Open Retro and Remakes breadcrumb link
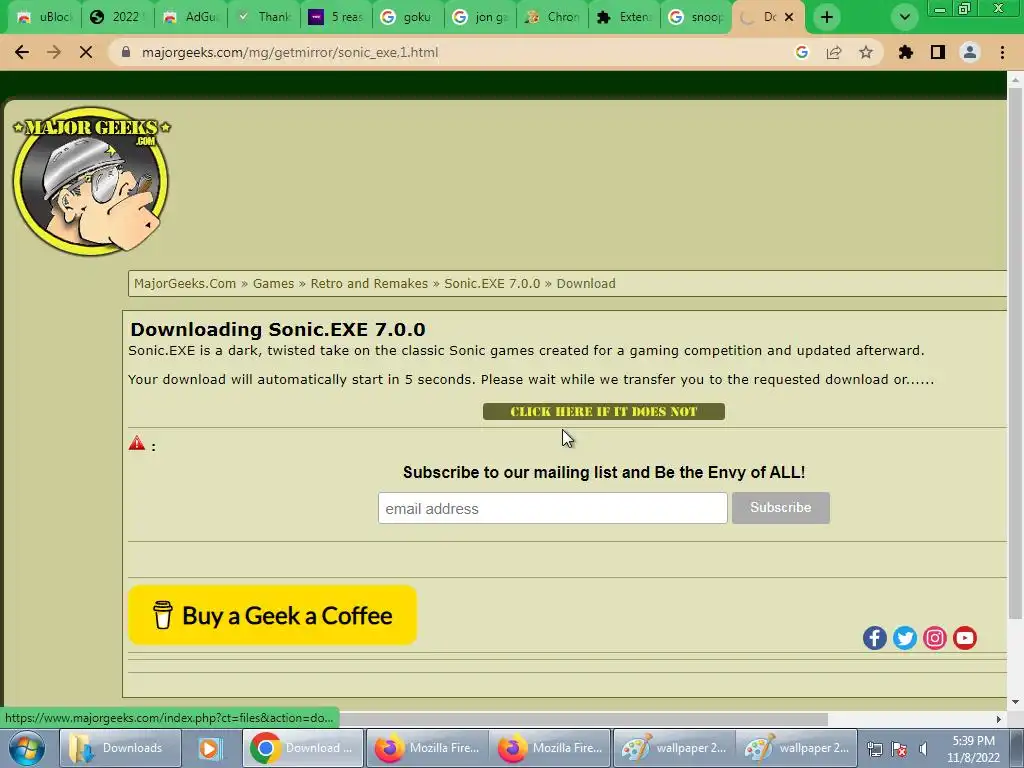The width and height of the screenshot is (1024, 768). click(369, 283)
